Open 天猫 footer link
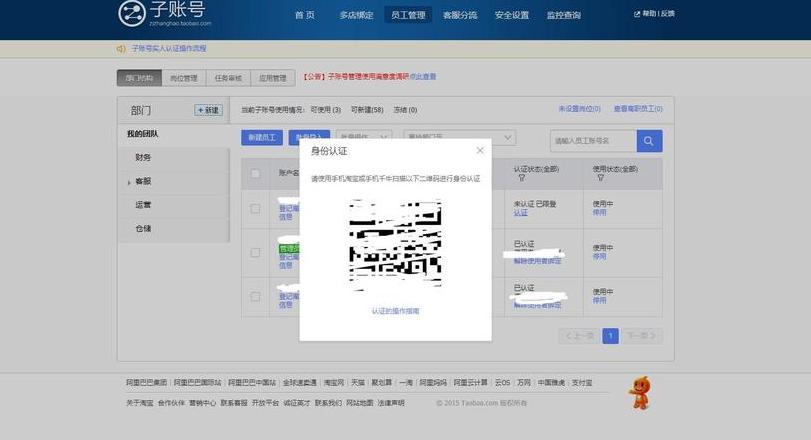811x440 pixels. pyautogui.click(x=358, y=383)
